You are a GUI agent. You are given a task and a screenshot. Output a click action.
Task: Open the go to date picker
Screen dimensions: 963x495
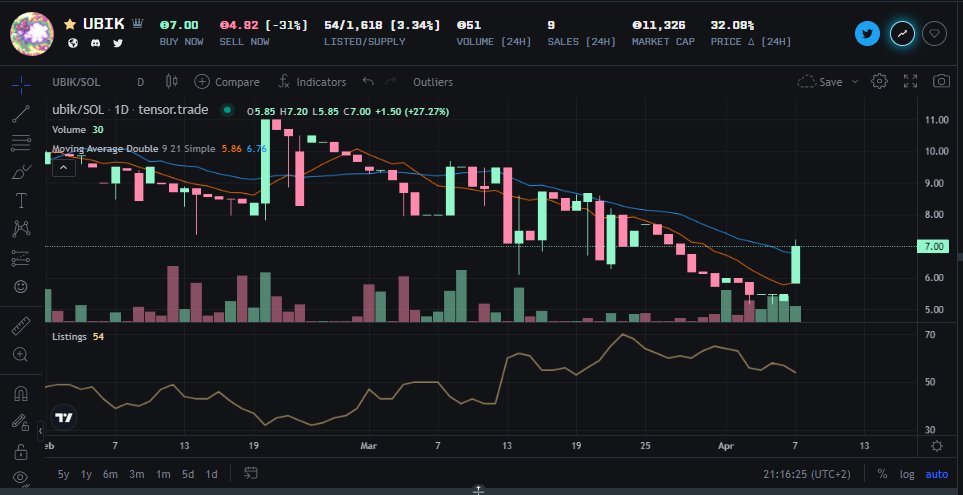click(x=251, y=474)
